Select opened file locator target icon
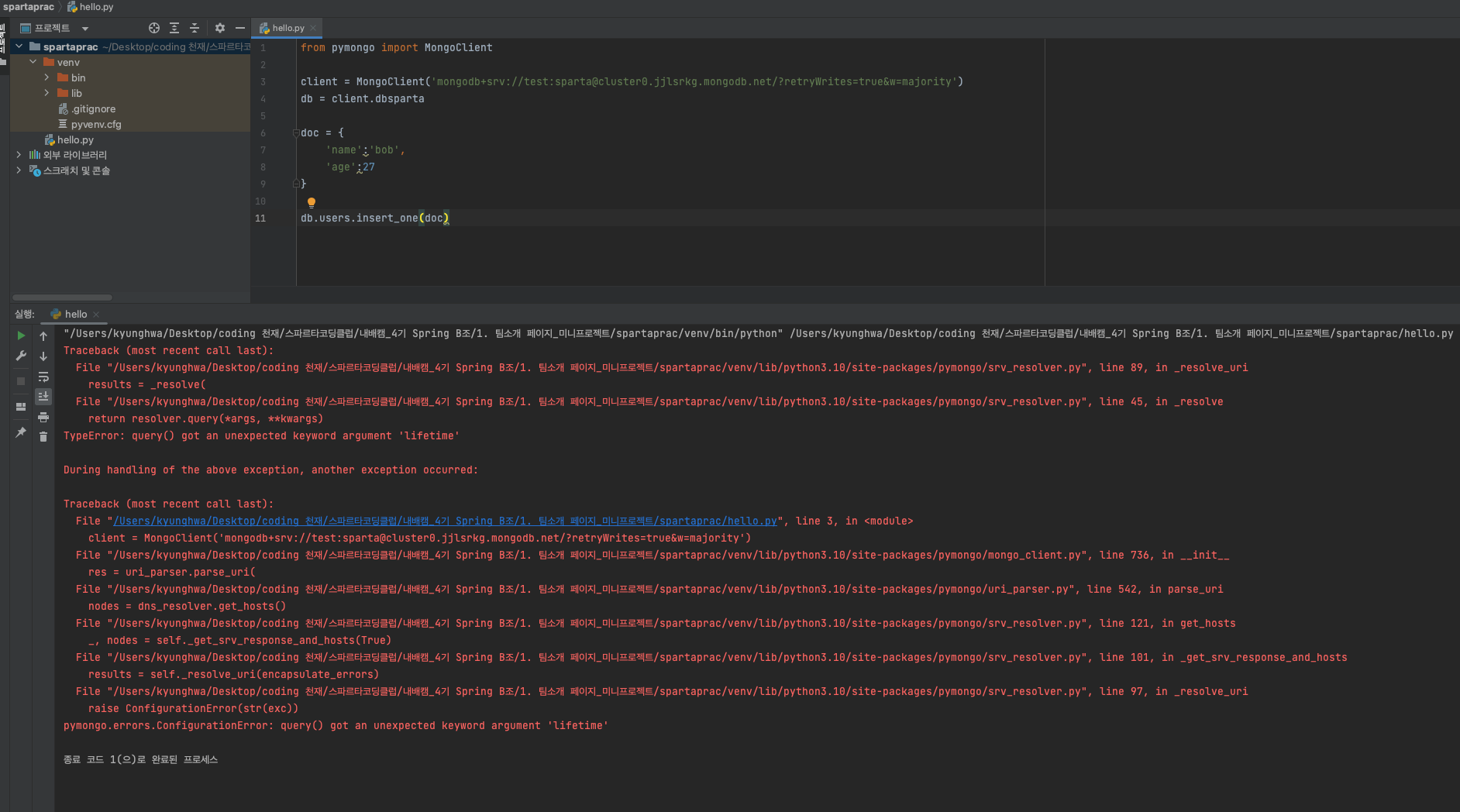 tap(154, 28)
